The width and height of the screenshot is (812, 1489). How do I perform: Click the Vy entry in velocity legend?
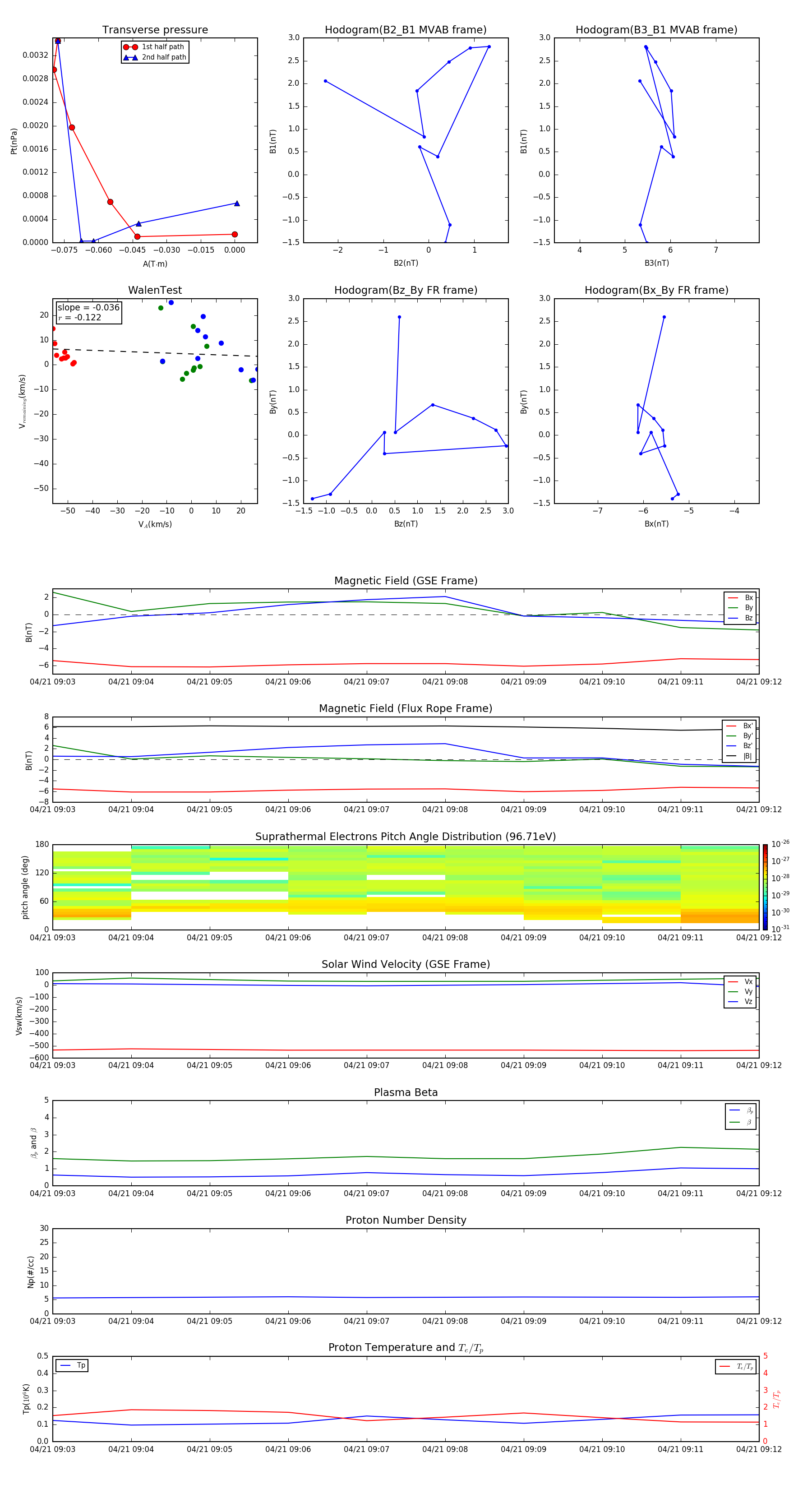(740, 991)
